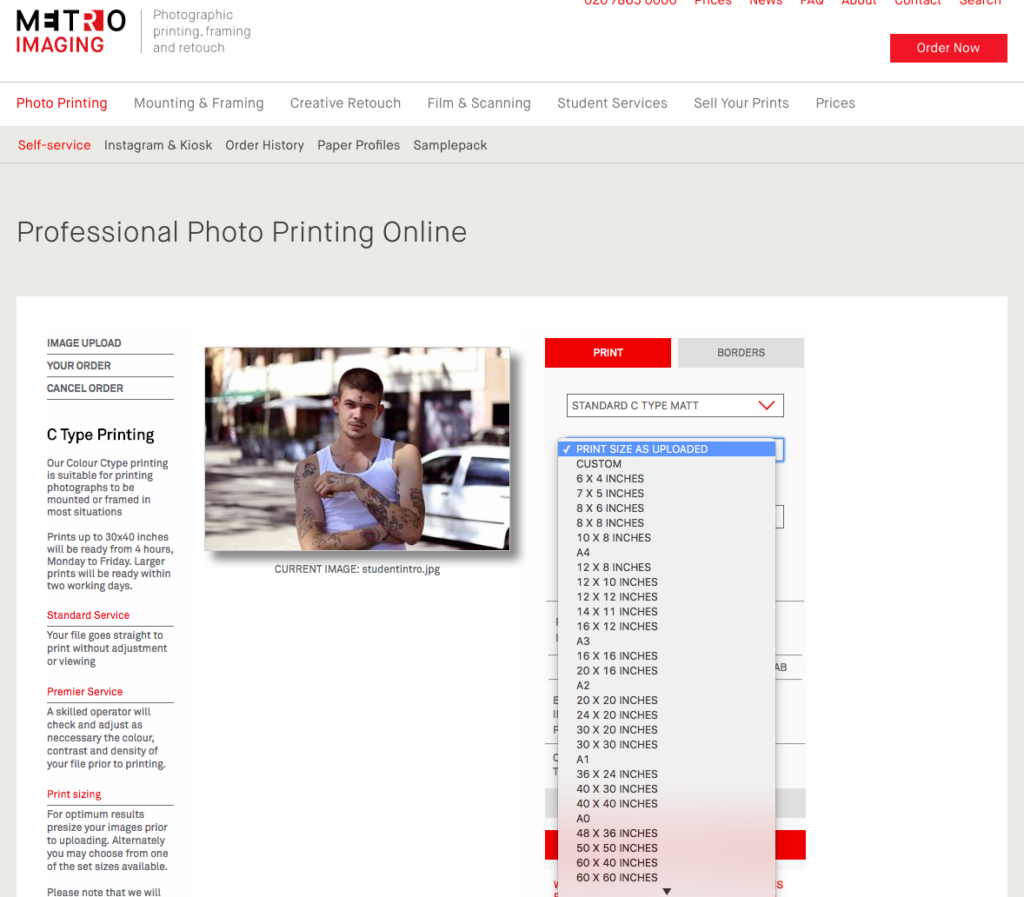Select Print Size As Uploaded option

tap(641, 449)
